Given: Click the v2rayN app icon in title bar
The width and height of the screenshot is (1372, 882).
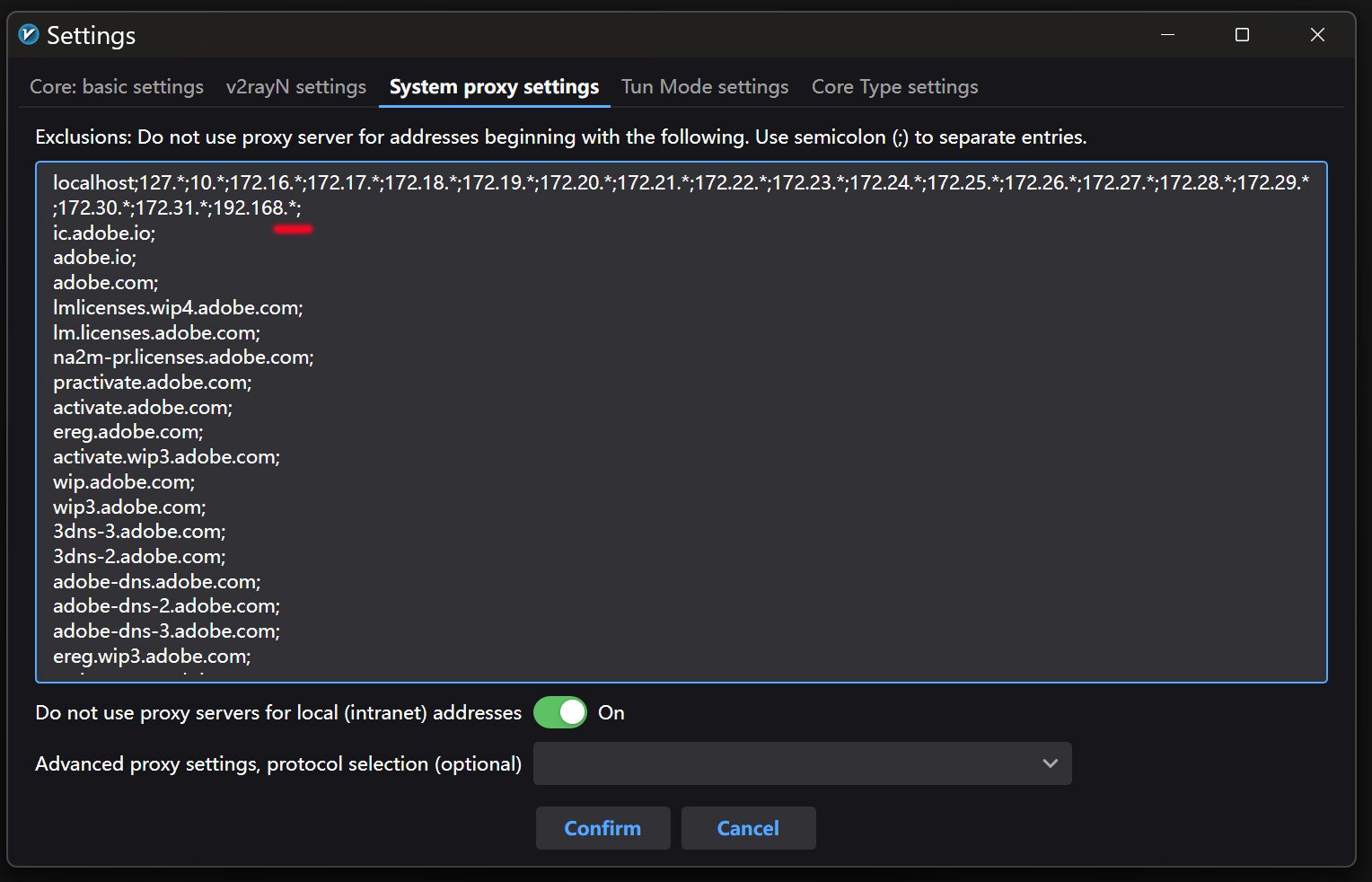Looking at the screenshot, I should tap(29, 35).
